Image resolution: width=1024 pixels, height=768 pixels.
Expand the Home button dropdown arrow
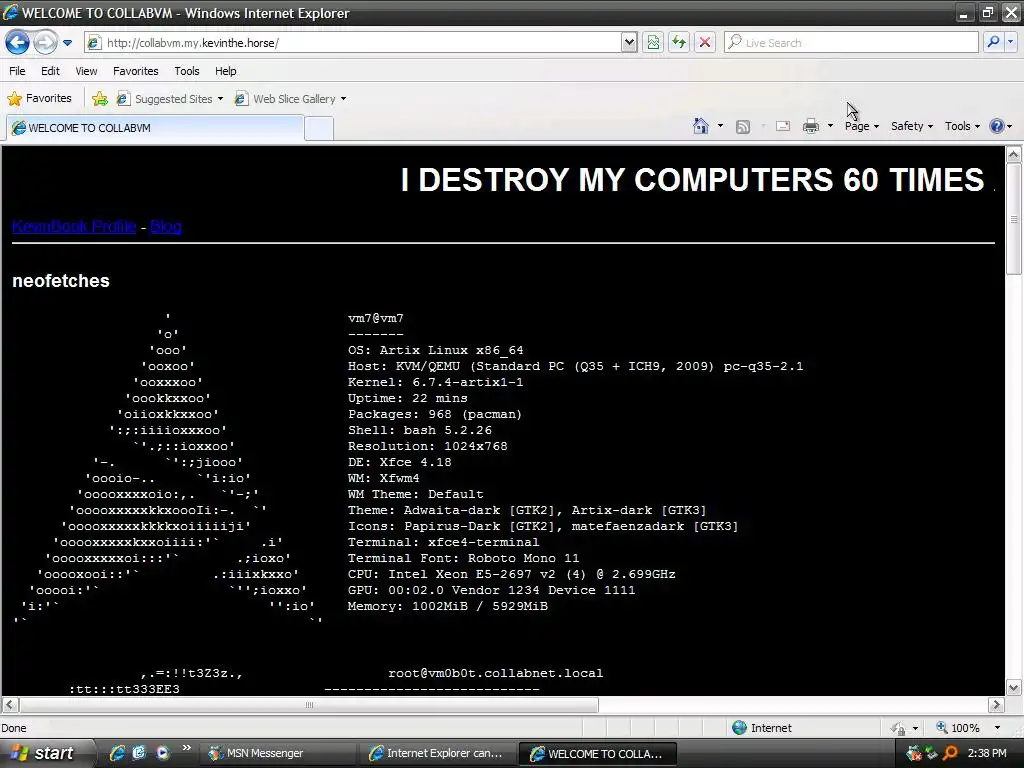720,126
